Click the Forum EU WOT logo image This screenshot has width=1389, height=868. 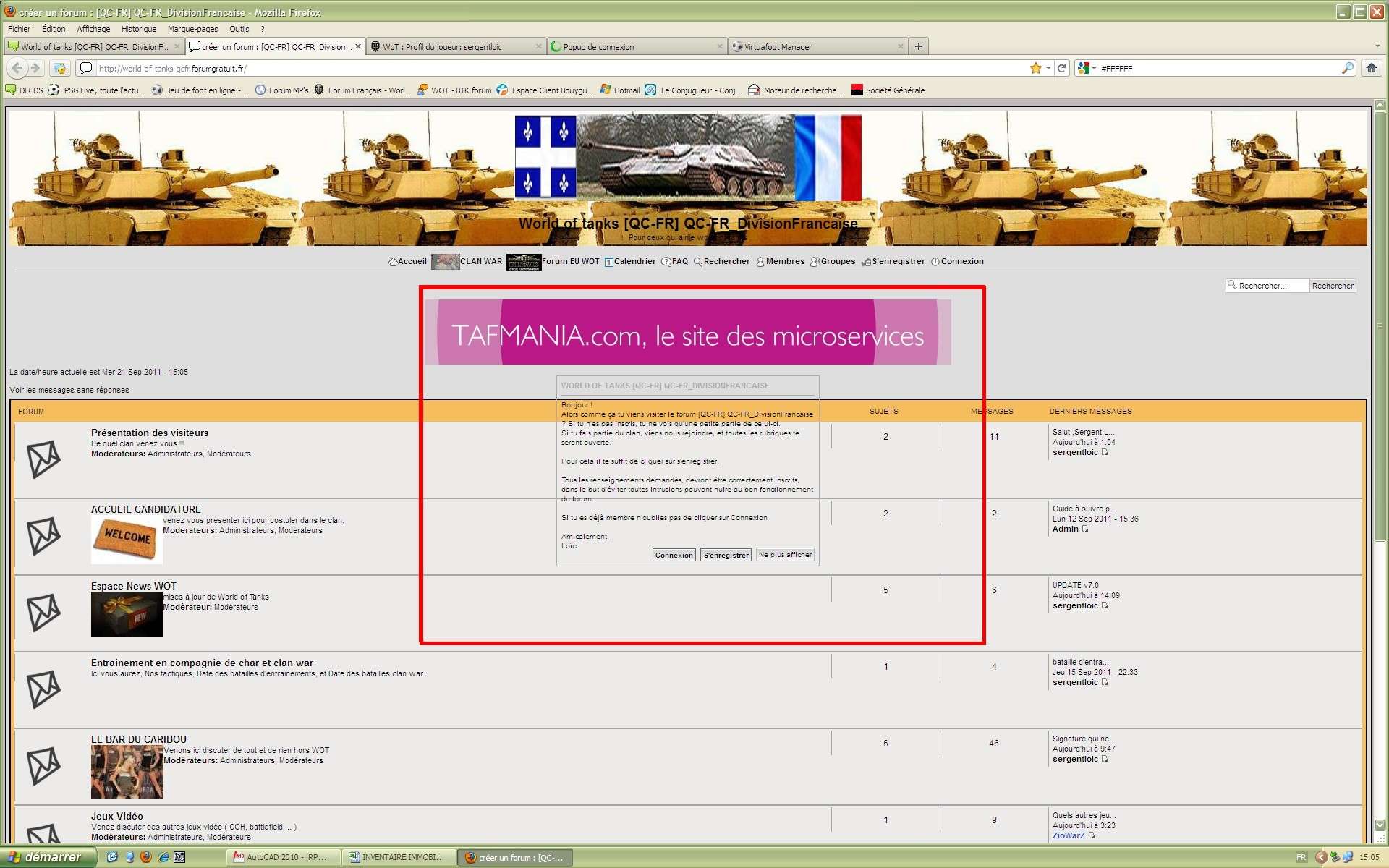524,262
